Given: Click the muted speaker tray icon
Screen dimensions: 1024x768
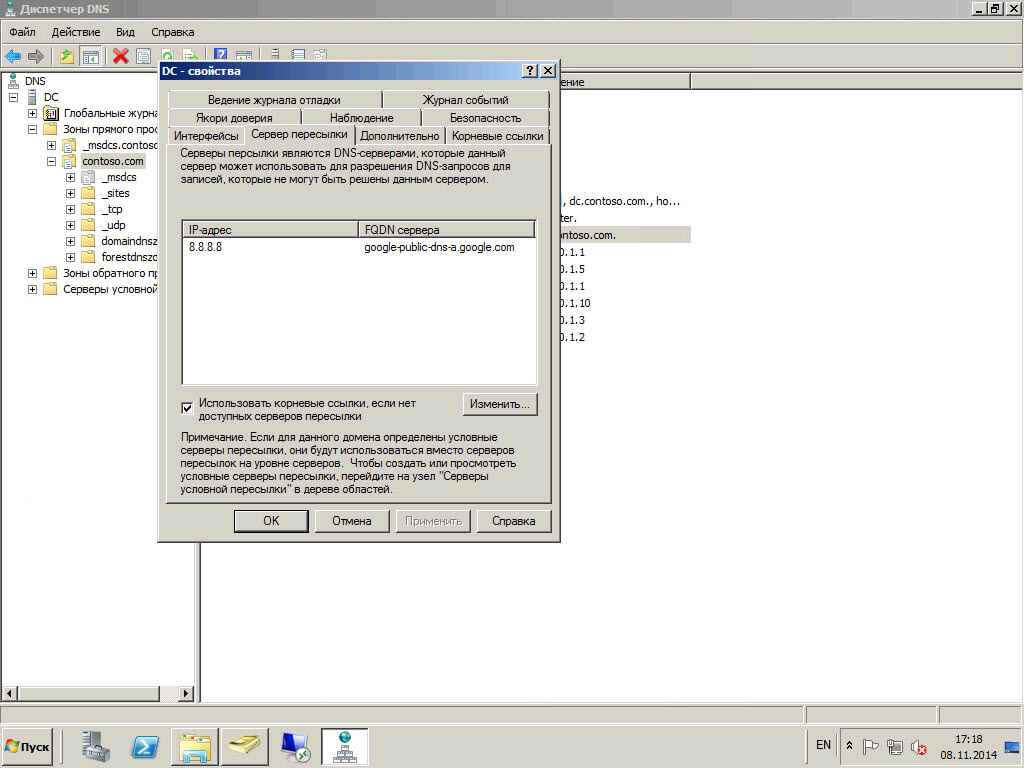Looking at the screenshot, I should [918, 746].
